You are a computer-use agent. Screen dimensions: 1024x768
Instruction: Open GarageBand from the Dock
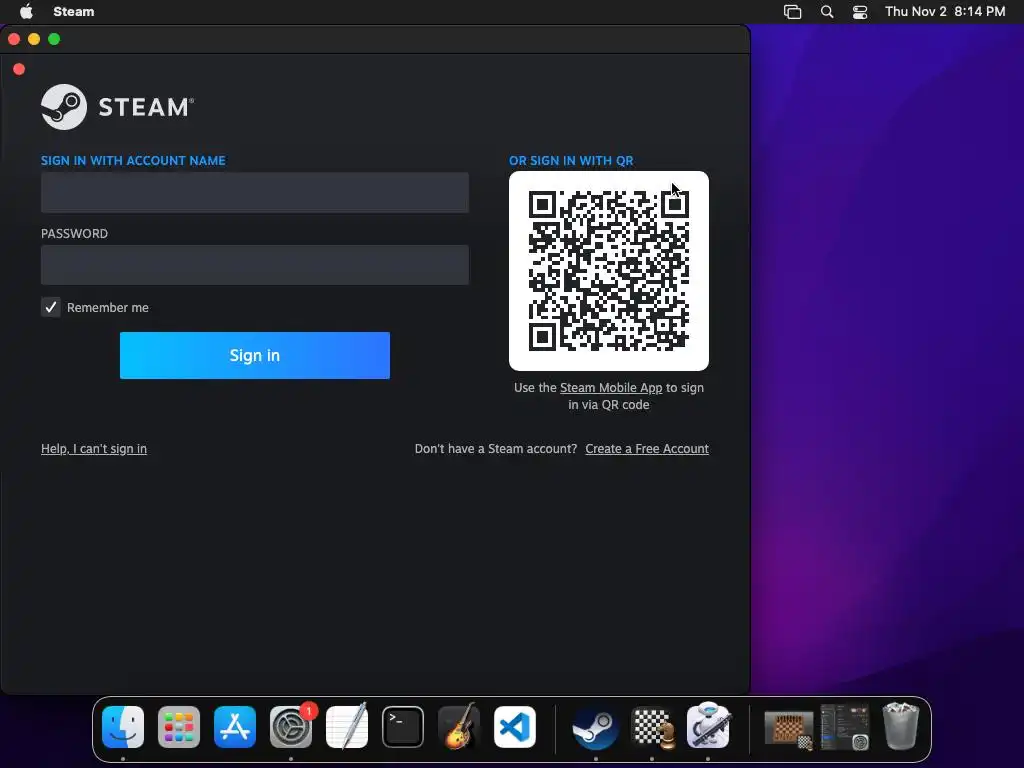[459, 727]
